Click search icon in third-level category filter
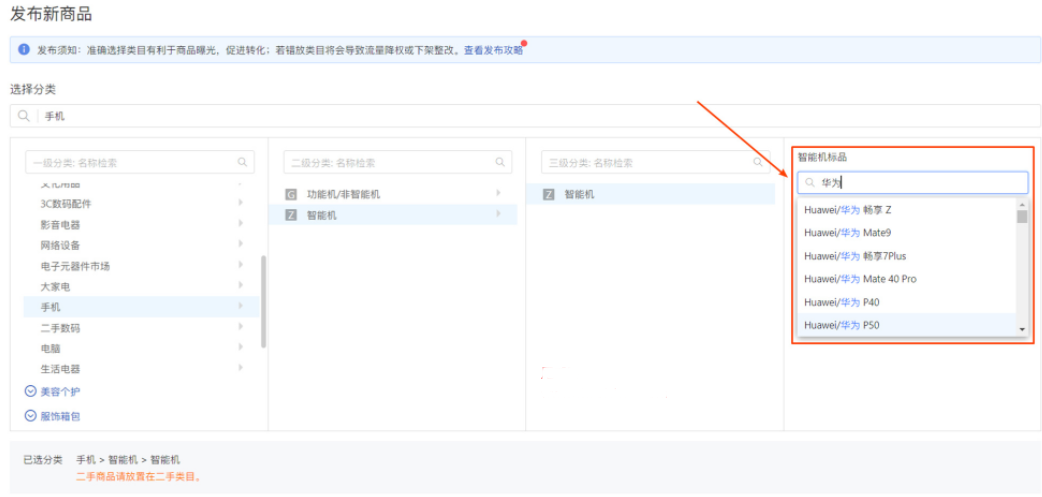 tap(758, 162)
